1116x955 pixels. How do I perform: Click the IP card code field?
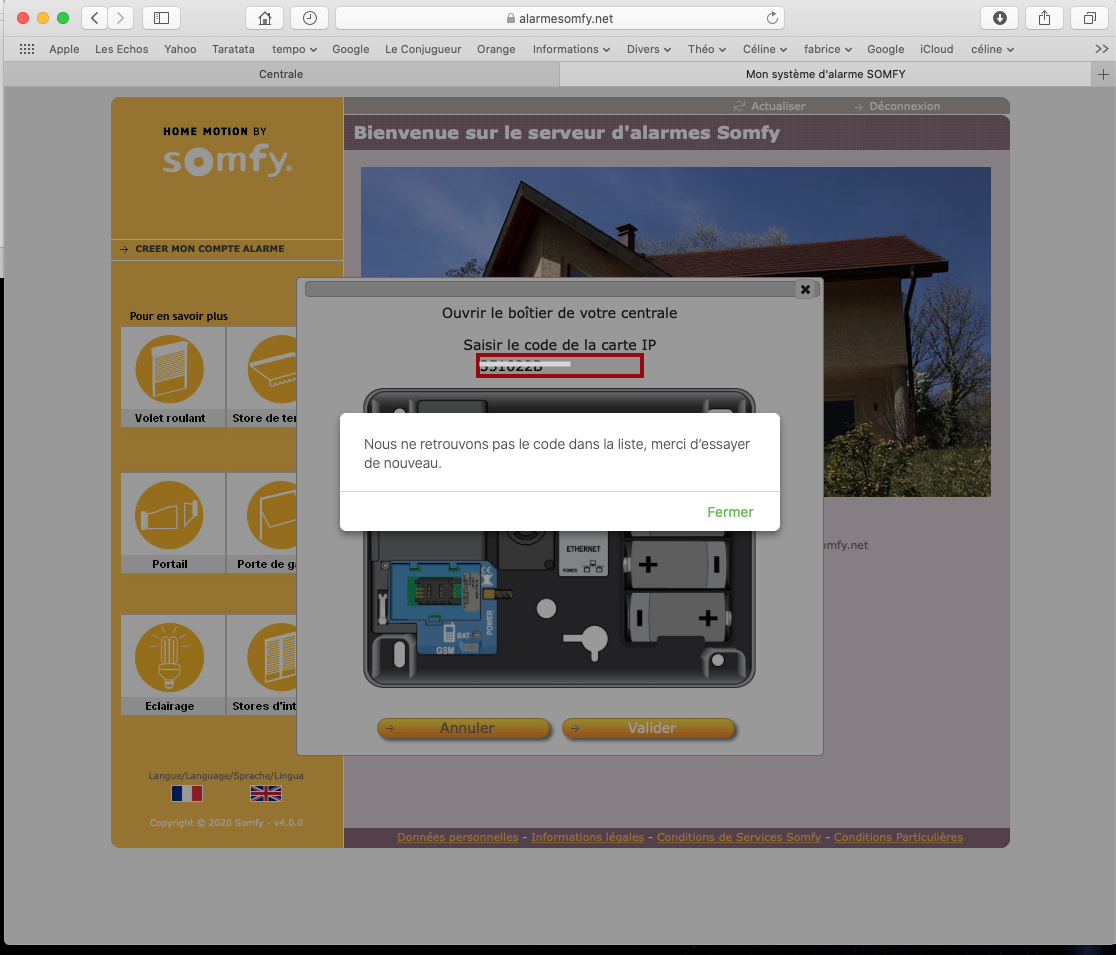coord(559,366)
